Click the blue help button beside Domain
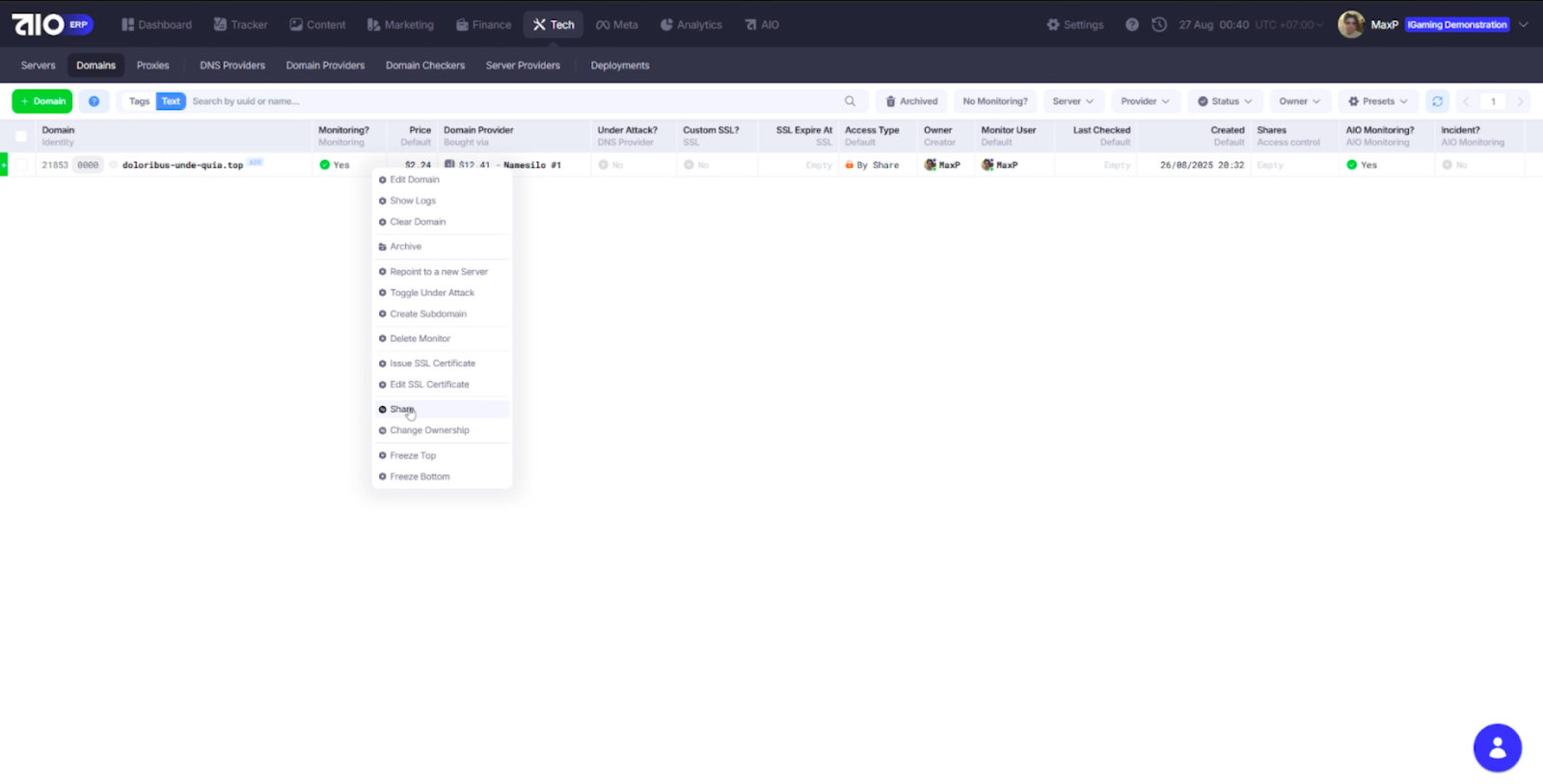 click(94, 101)
